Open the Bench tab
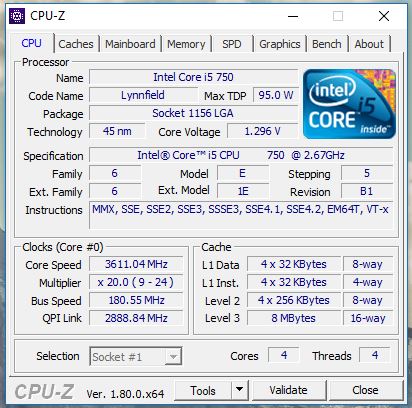This screenshot has height=408, width=412. coord(327,44)
